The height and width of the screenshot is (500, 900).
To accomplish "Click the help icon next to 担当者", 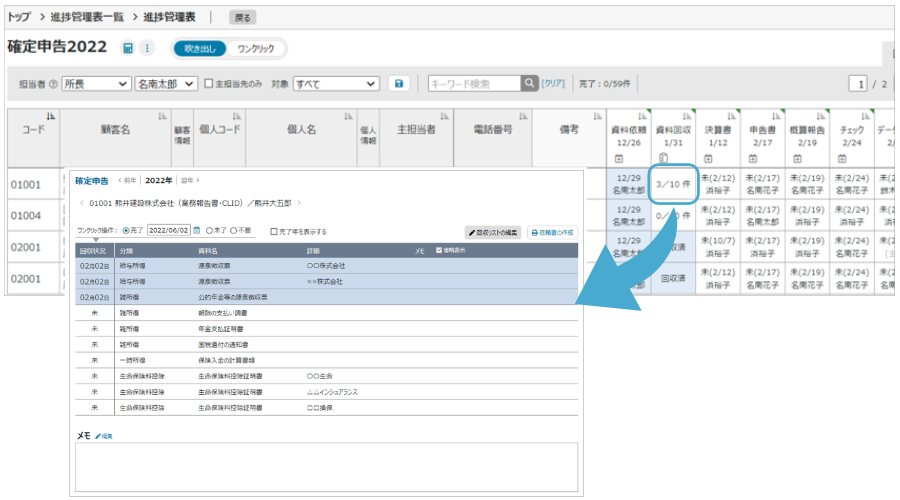I will click(53, 84).
